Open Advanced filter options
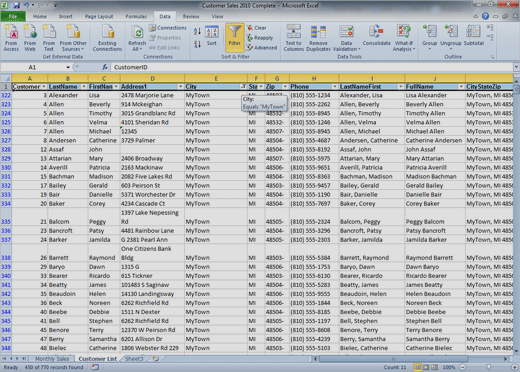 pos(262,48)
